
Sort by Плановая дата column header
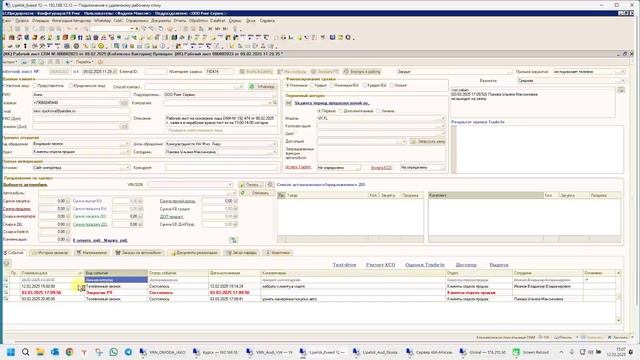[51, 273]
